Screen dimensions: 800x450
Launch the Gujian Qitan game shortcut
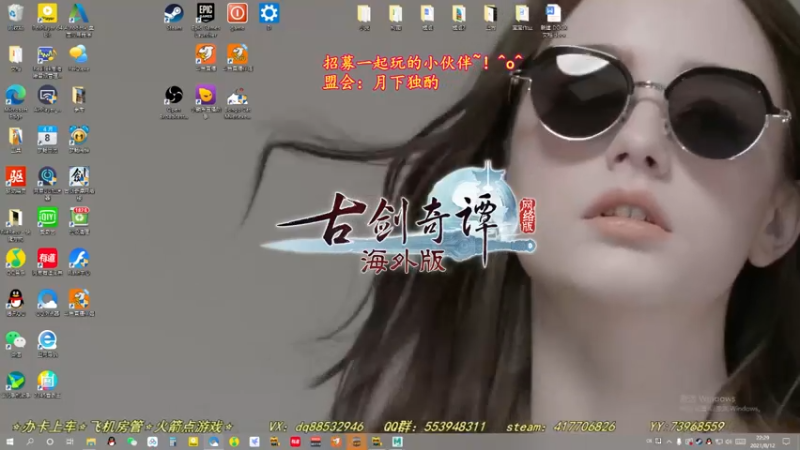coord(79,178)
